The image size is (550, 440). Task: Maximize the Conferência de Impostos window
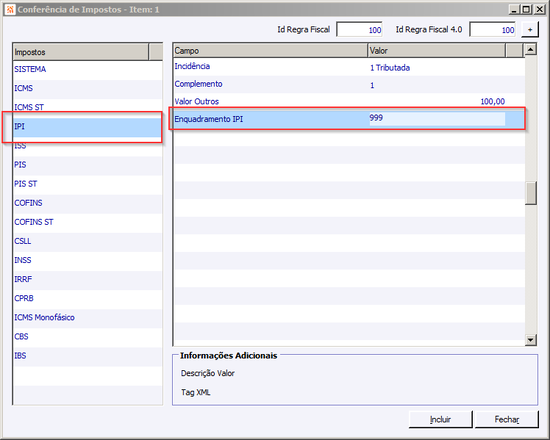526,9
